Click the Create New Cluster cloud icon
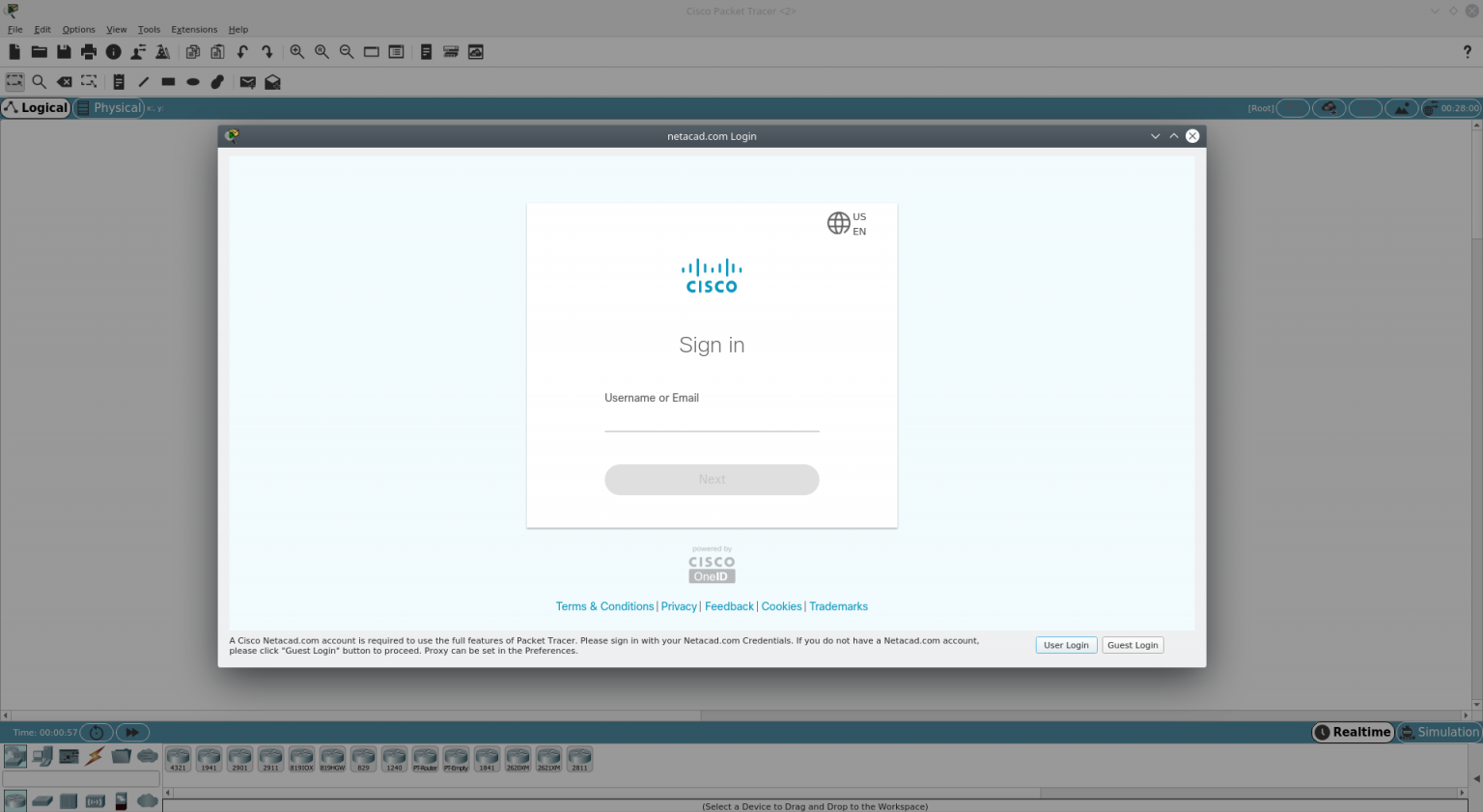Screen dimensions: 1483x812 click(1329, 108)
